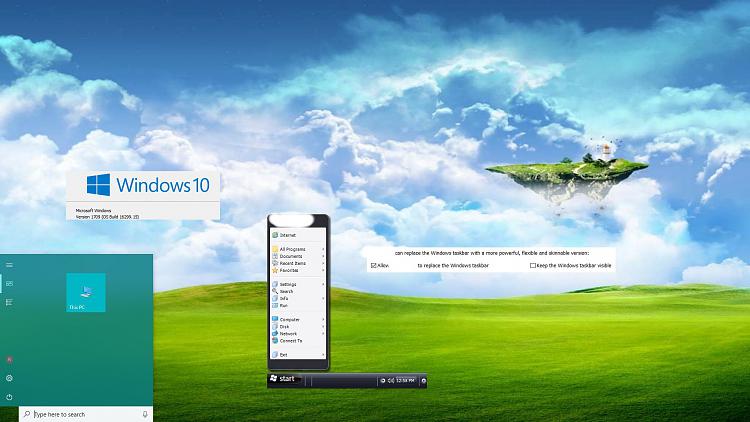750x422 pixels.
Task: Click the search magnifier icon in search box
Action: pos(27,414)
